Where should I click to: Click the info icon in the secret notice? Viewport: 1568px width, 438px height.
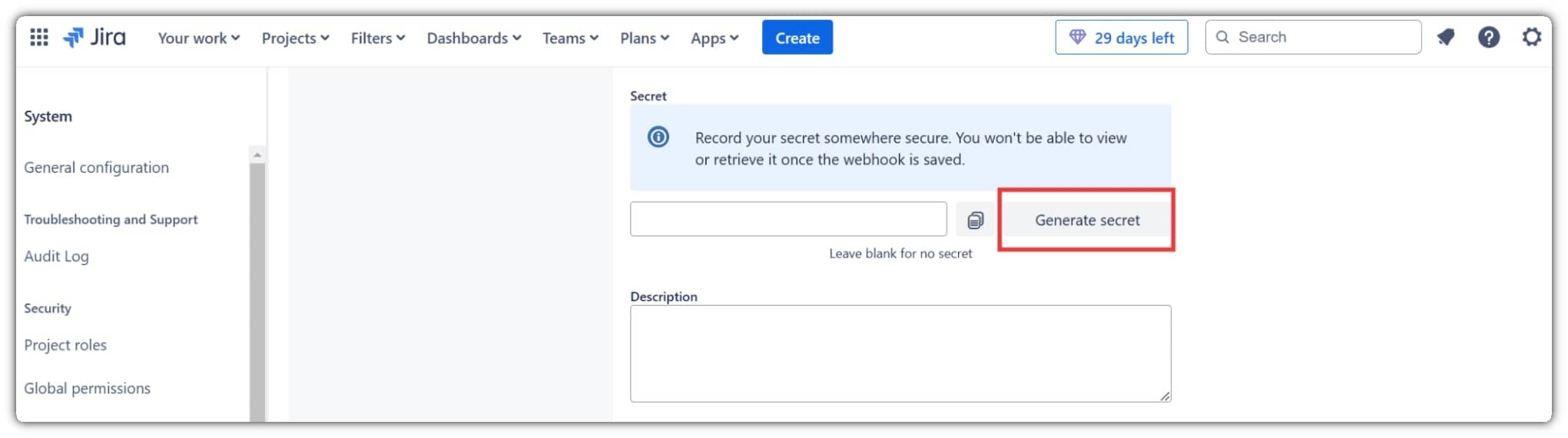(658, 138)
